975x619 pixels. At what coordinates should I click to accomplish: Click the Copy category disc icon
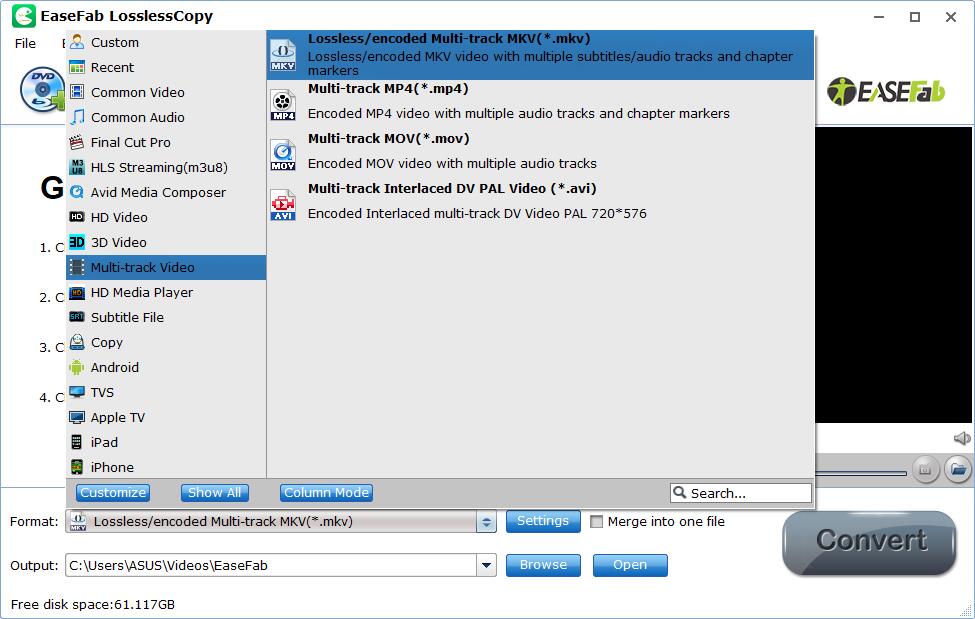77,342
